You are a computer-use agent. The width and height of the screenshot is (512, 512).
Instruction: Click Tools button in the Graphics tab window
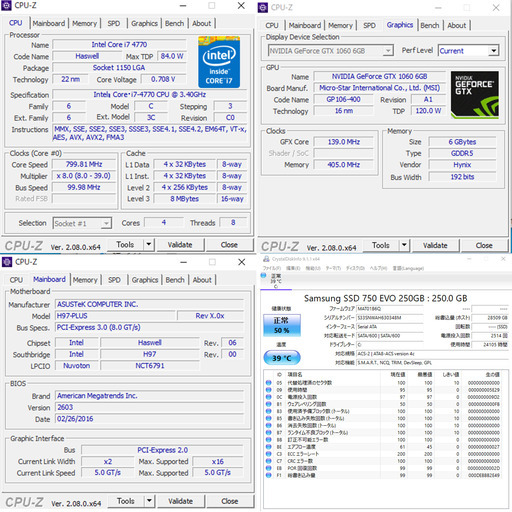(381, 245)
